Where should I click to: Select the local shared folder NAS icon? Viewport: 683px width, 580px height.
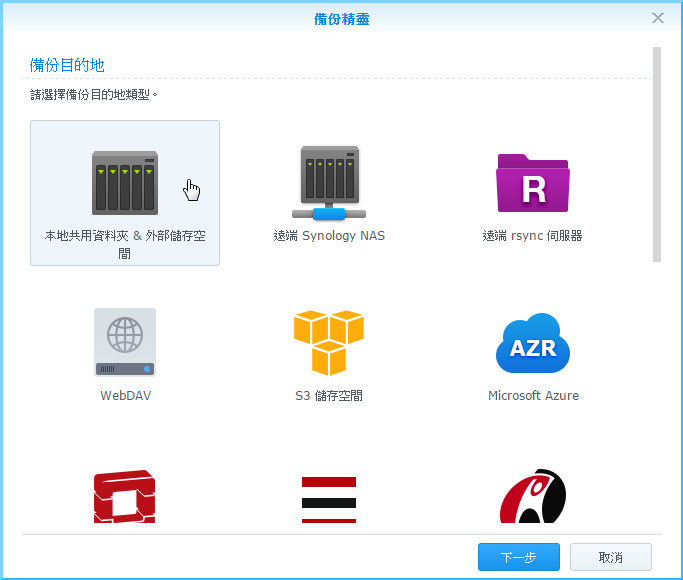124,182
